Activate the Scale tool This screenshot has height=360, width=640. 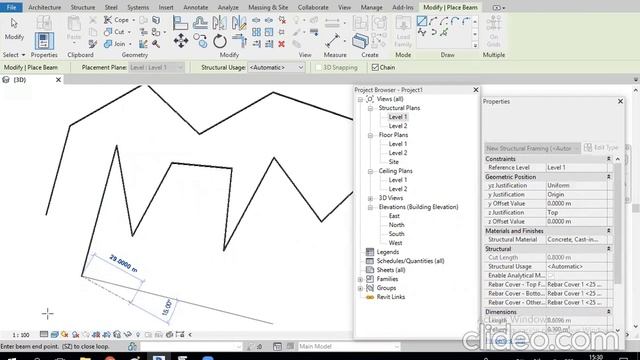(x=269, y=32)
